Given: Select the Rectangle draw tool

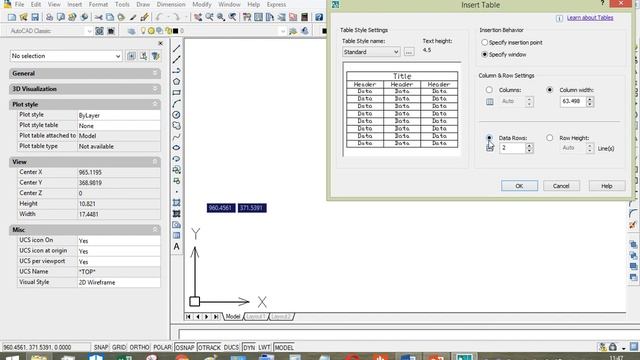Looking at the screenshot, I should (x=176, y=93).
